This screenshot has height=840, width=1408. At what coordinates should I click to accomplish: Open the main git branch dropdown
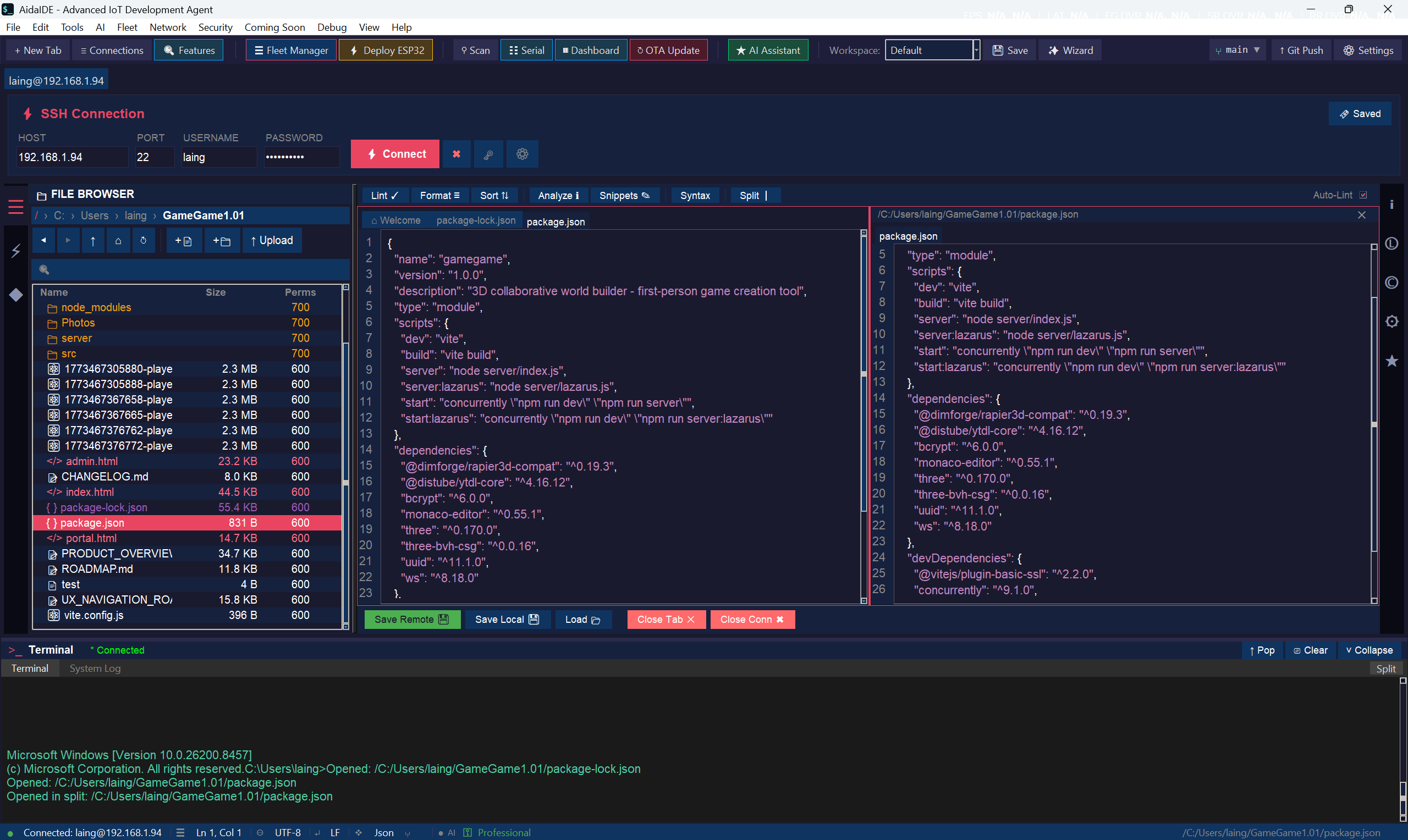coord(1237,50)
